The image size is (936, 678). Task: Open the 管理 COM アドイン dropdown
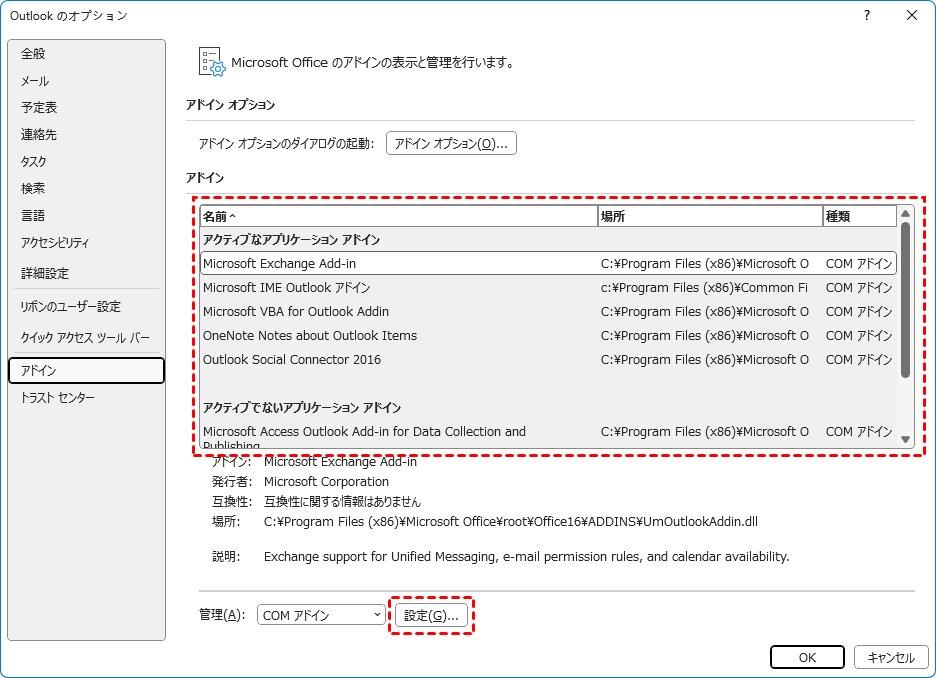(x=321, y=615)
